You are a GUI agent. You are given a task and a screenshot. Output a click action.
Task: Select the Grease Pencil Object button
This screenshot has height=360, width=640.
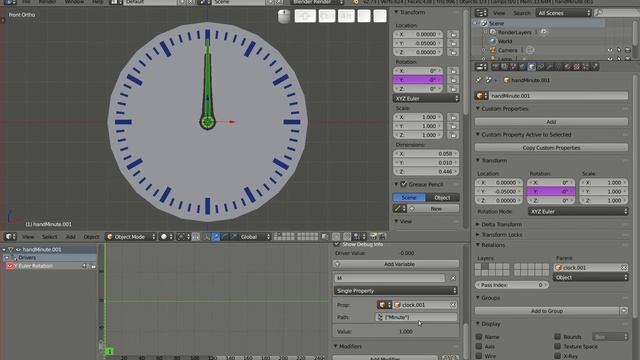point(442,198)
